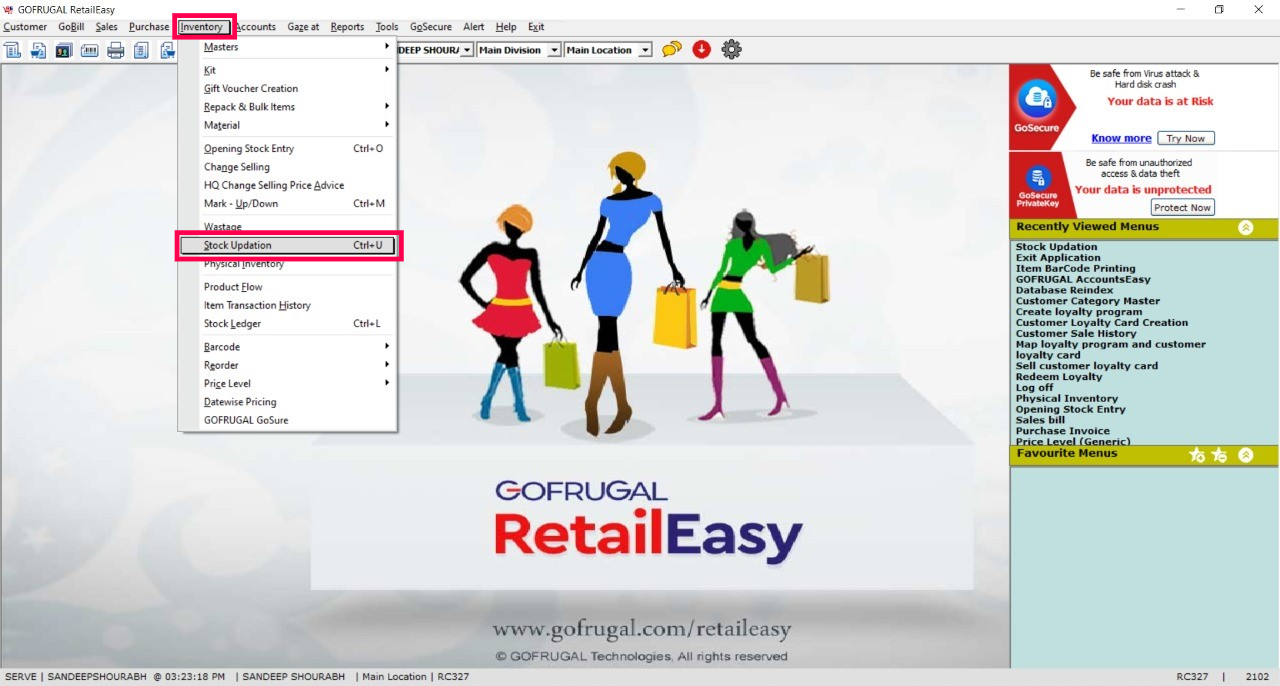This screenshot has height=686, width=1280.
Task: Select Product Flow menu item
Action: [288, 287]
